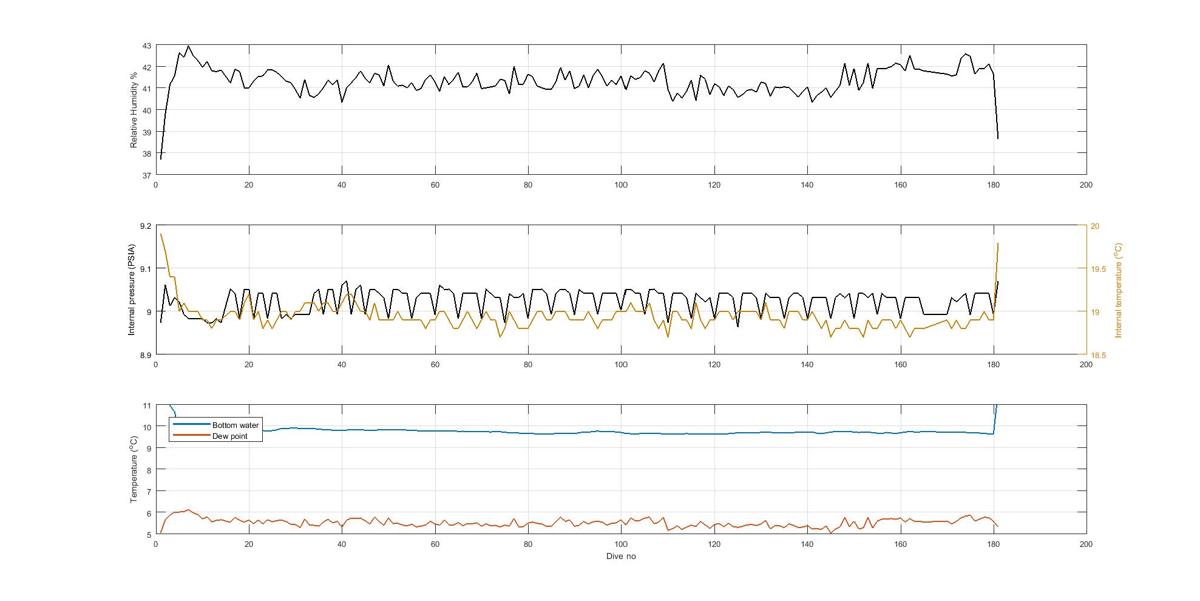1200x601 pixels.
Task: Click the "8.9" internal pressure tick
Action: click(145, 355)
